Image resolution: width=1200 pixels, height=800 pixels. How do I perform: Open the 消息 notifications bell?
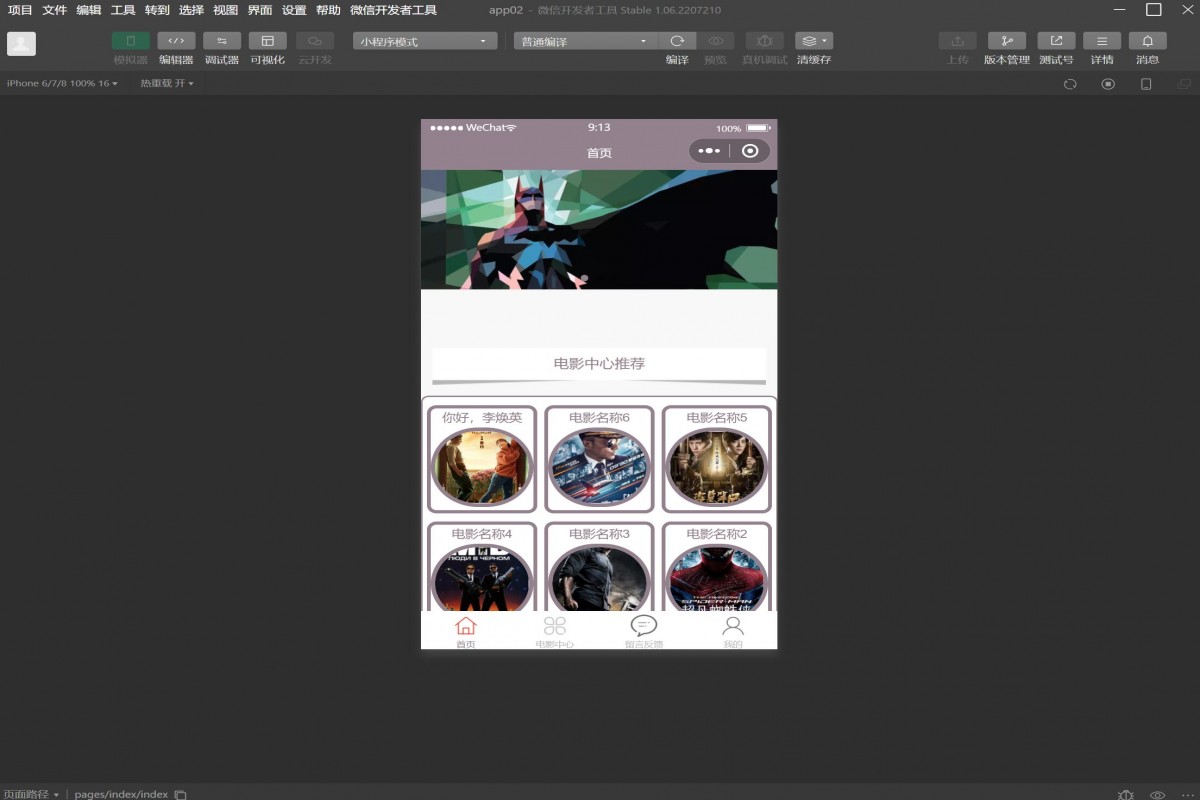(1147, 41)
